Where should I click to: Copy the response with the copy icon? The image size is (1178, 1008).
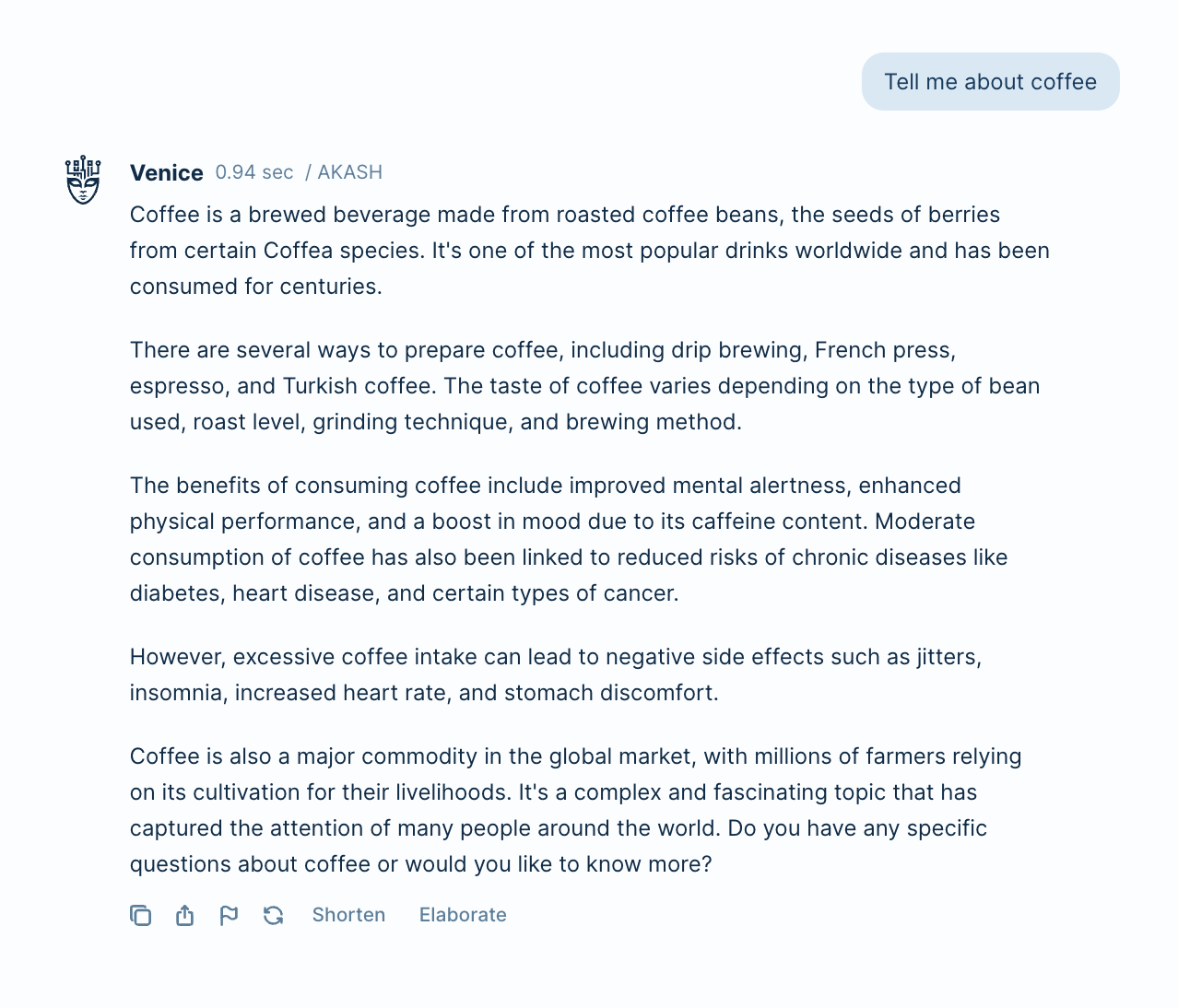(140, 915)
